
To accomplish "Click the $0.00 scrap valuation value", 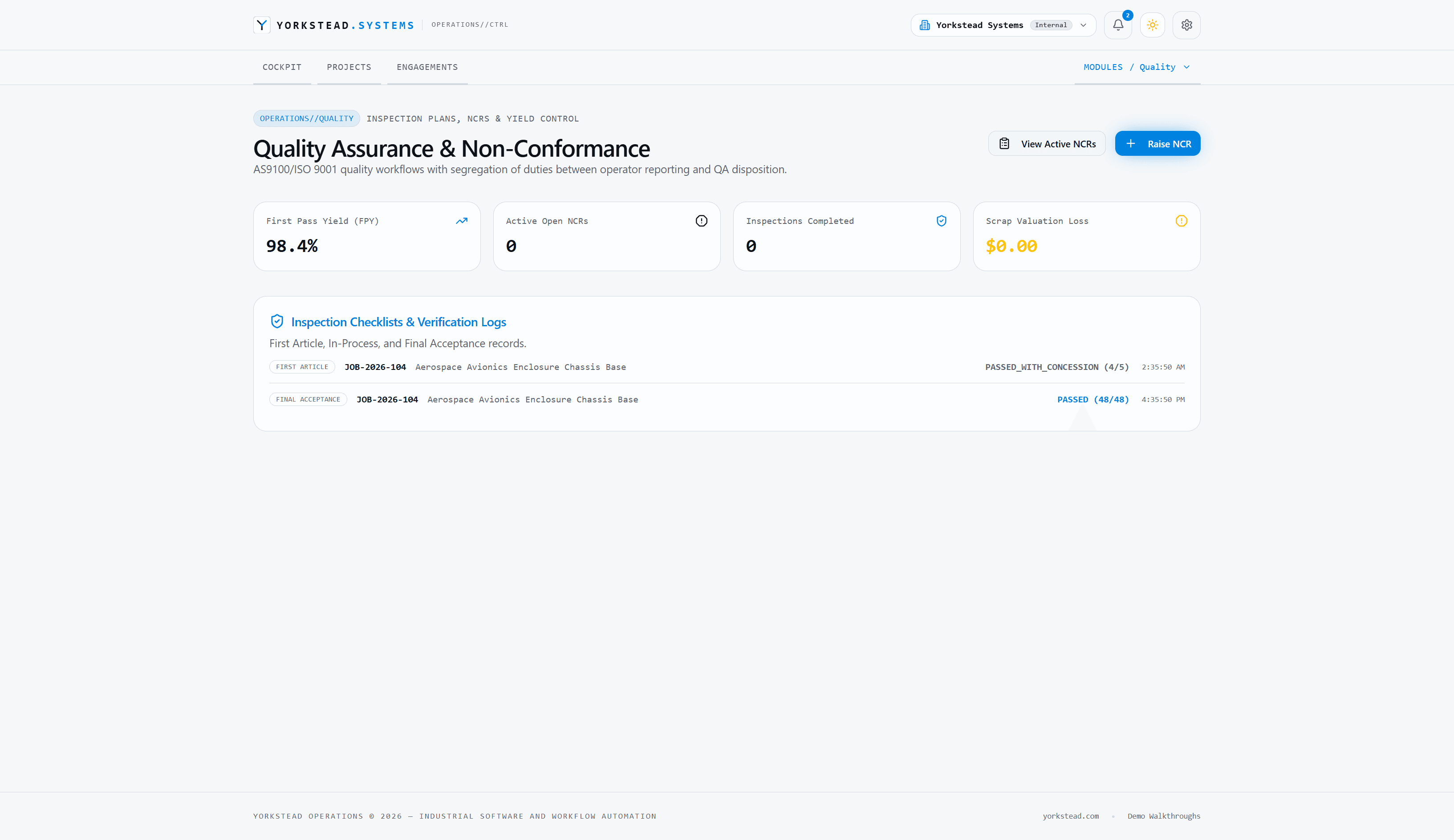I will pyautogui.click(x=1011, y=246).
